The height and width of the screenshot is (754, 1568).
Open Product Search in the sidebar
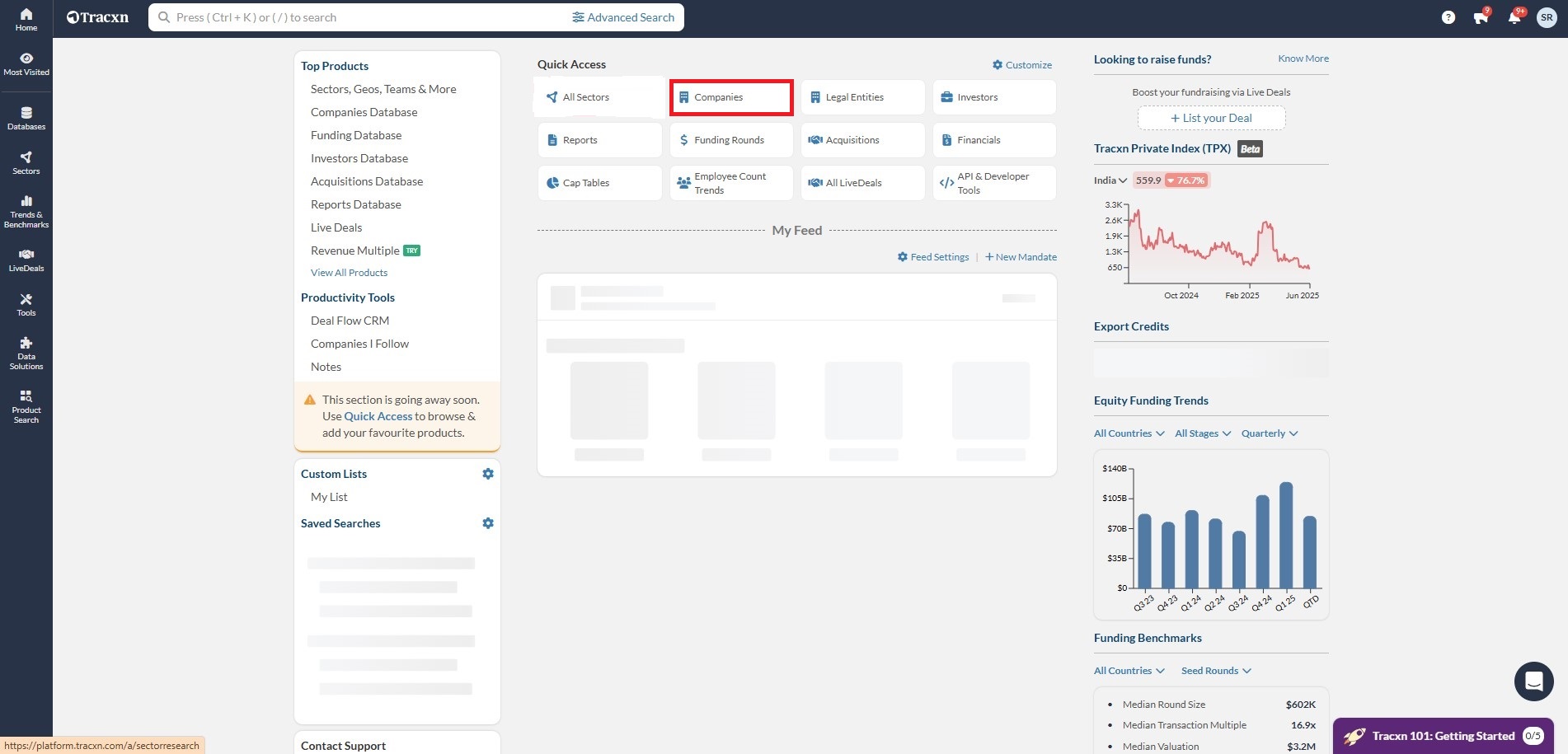click(x=26, y=406)
